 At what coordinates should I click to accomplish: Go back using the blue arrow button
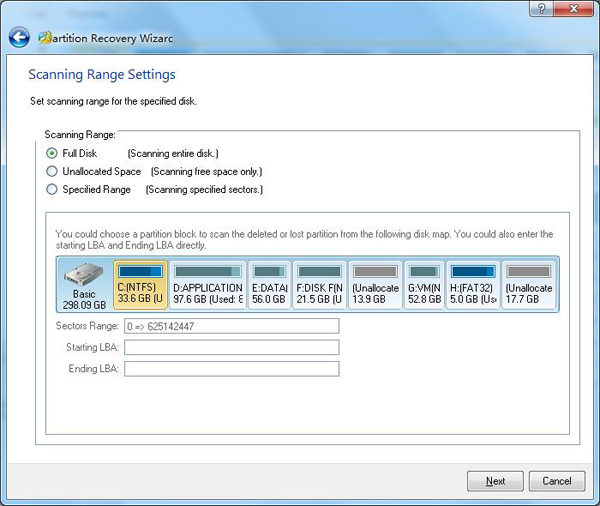pyautogui.click(x=19, y=38)
